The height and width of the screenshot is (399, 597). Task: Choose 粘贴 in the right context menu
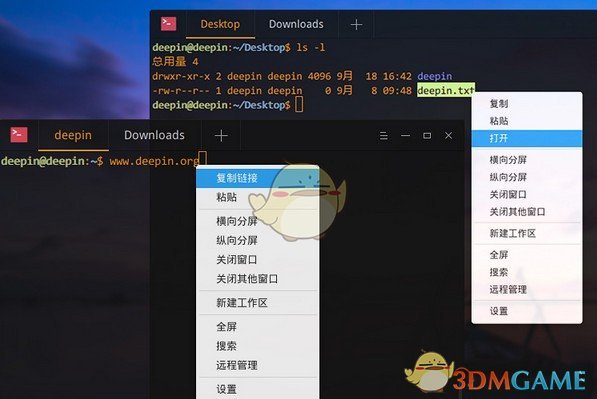527,121
